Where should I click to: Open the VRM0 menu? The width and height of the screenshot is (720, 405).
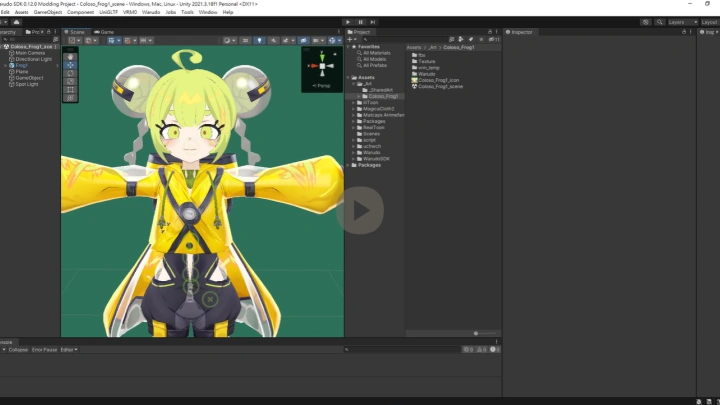(130, 12)
